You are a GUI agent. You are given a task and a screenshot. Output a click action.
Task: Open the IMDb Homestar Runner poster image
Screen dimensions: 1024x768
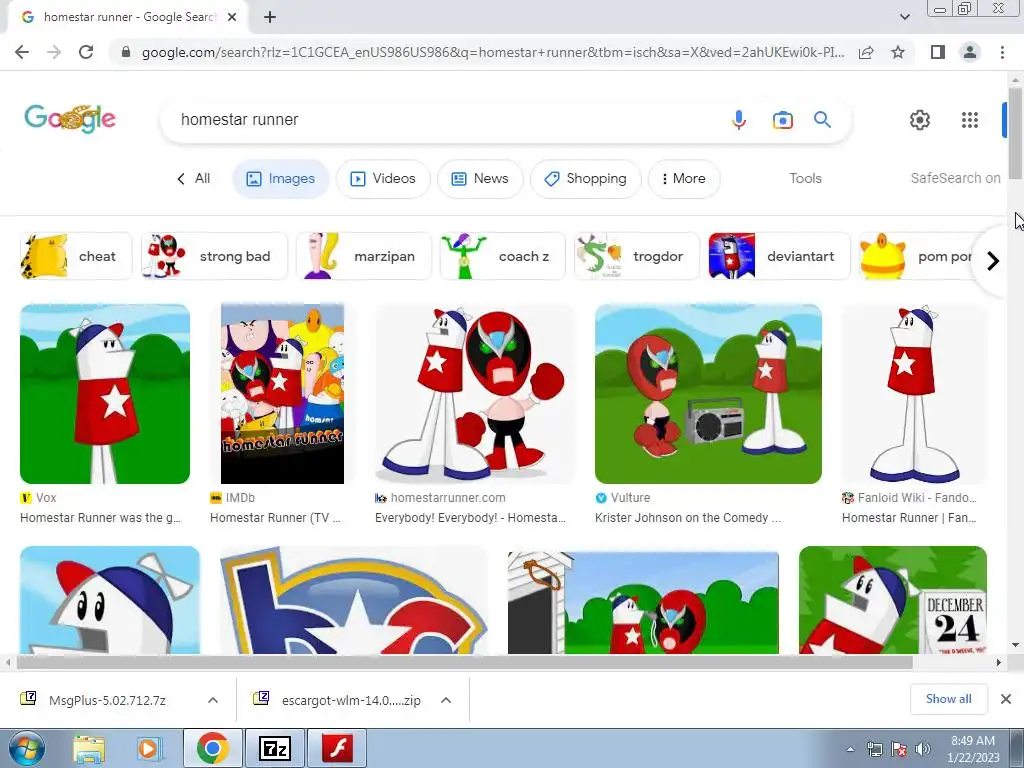tap(282, 394)
